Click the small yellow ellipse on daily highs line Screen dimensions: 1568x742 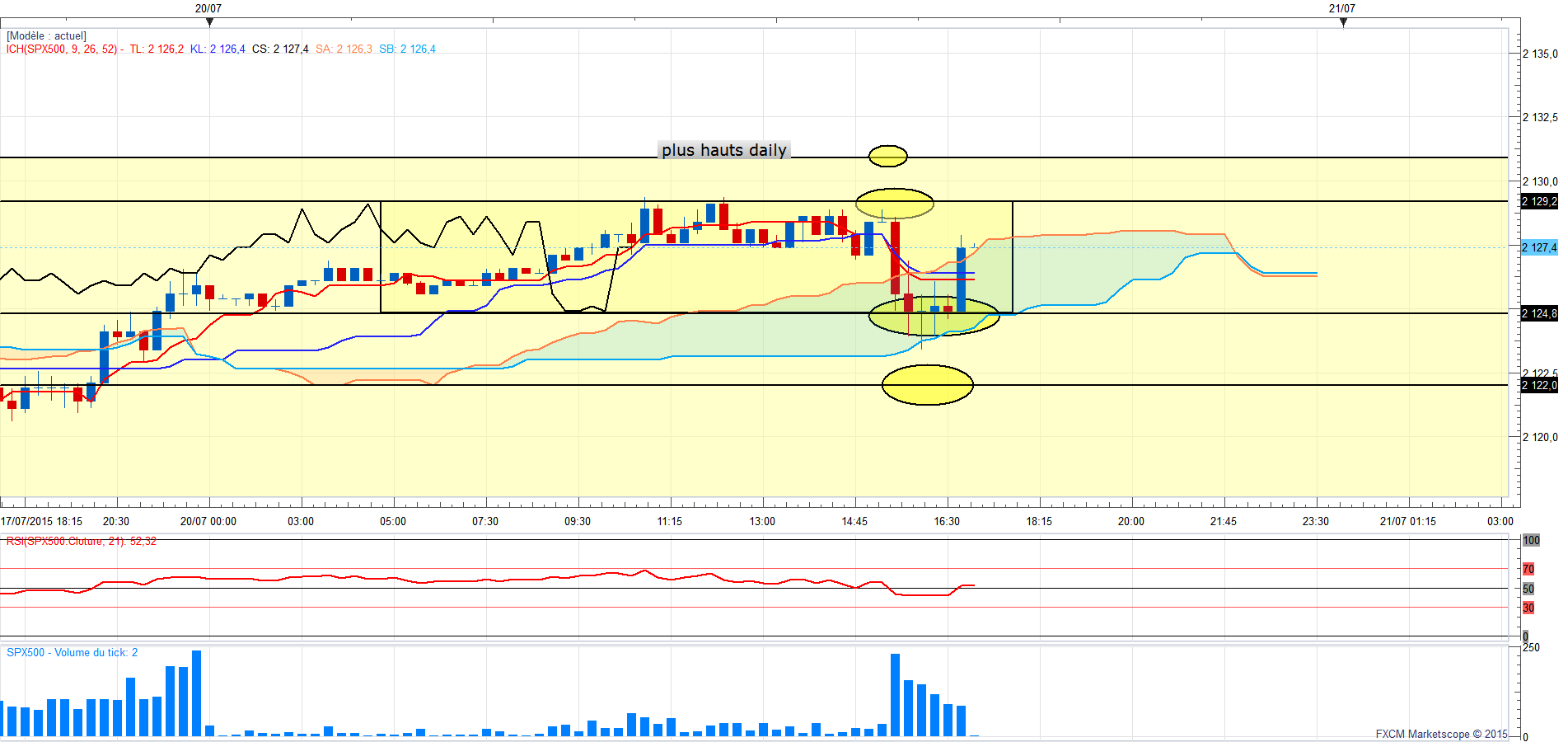click(x=888, y=156)
